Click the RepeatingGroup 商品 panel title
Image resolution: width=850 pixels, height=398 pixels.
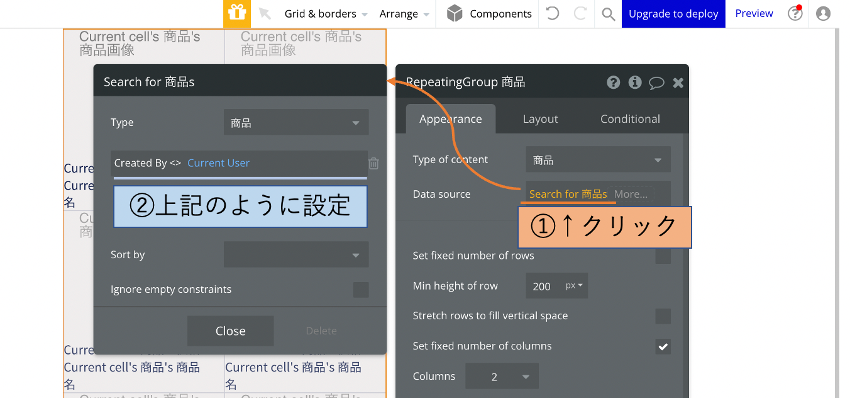tap(465, 82)
